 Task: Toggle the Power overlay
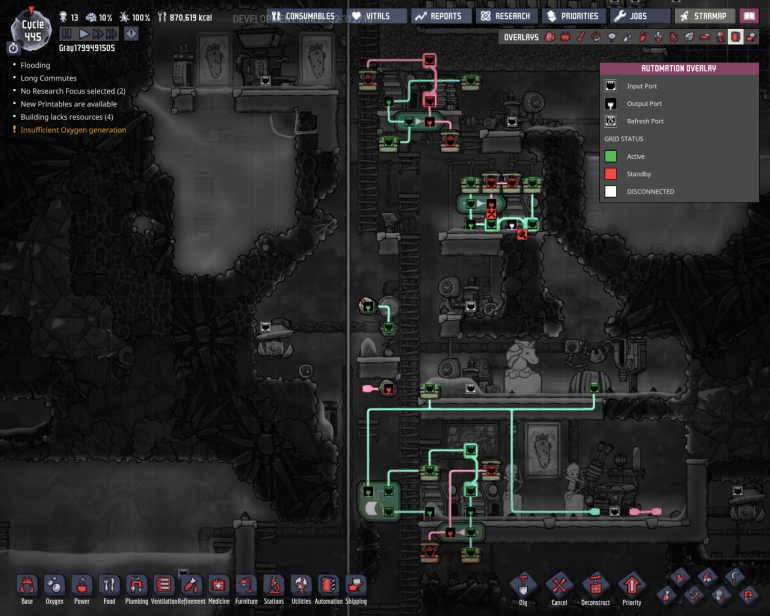tap(566, 37)
